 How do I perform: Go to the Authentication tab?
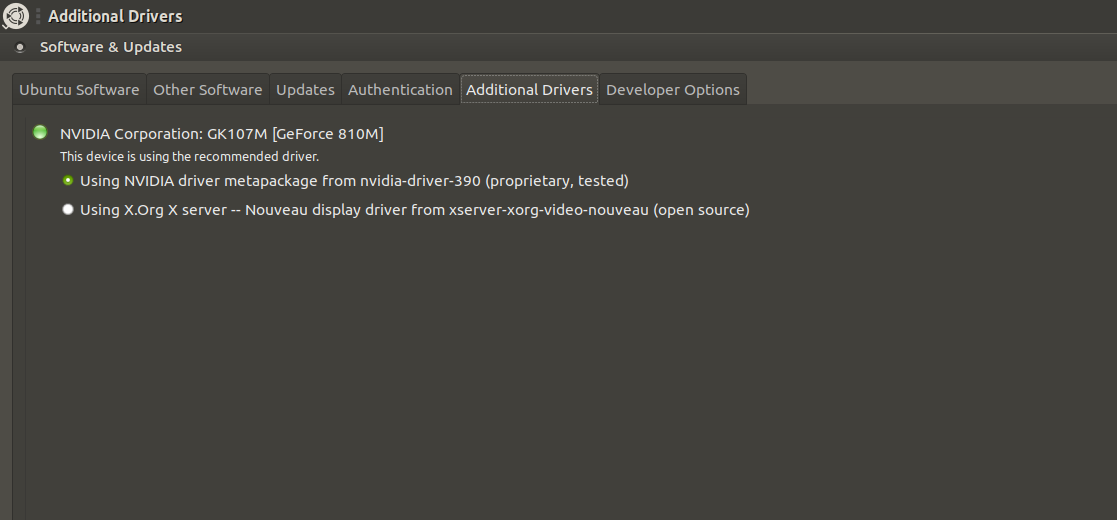click(x=400, y=90)
